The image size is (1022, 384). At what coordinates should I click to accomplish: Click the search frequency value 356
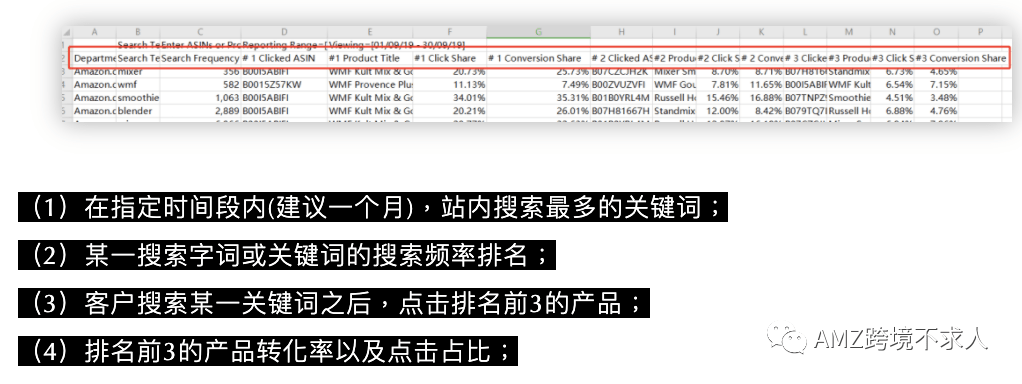(x=200, y=71)
